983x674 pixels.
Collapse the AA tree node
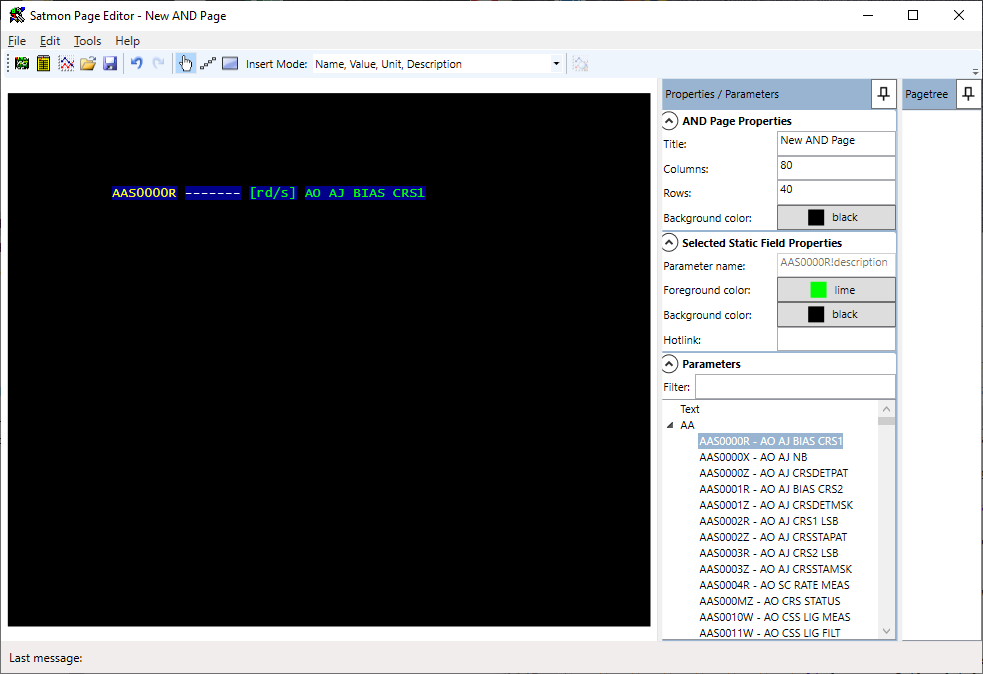(670, 426)
